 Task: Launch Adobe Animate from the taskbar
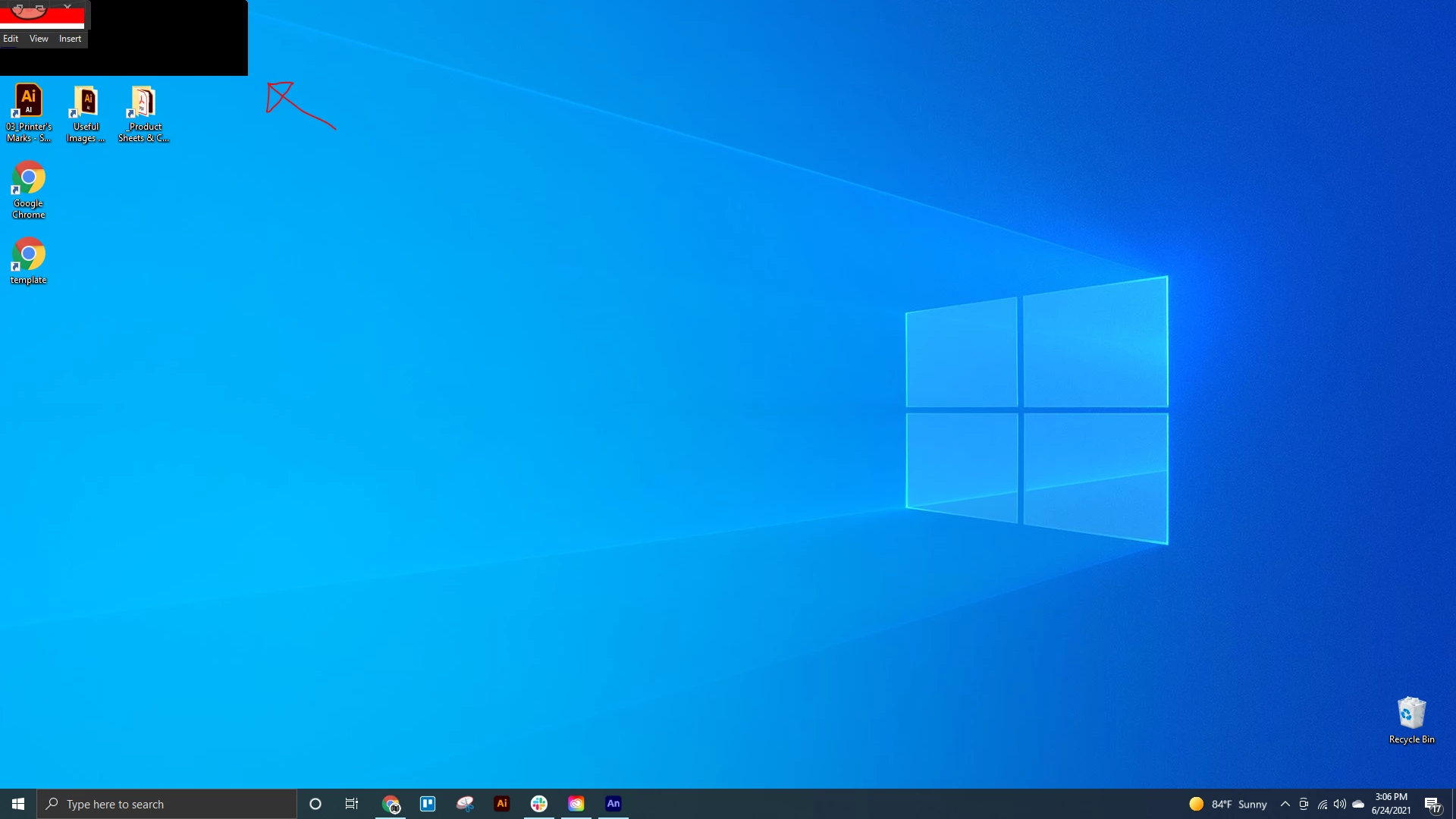[x=613, y=804]
